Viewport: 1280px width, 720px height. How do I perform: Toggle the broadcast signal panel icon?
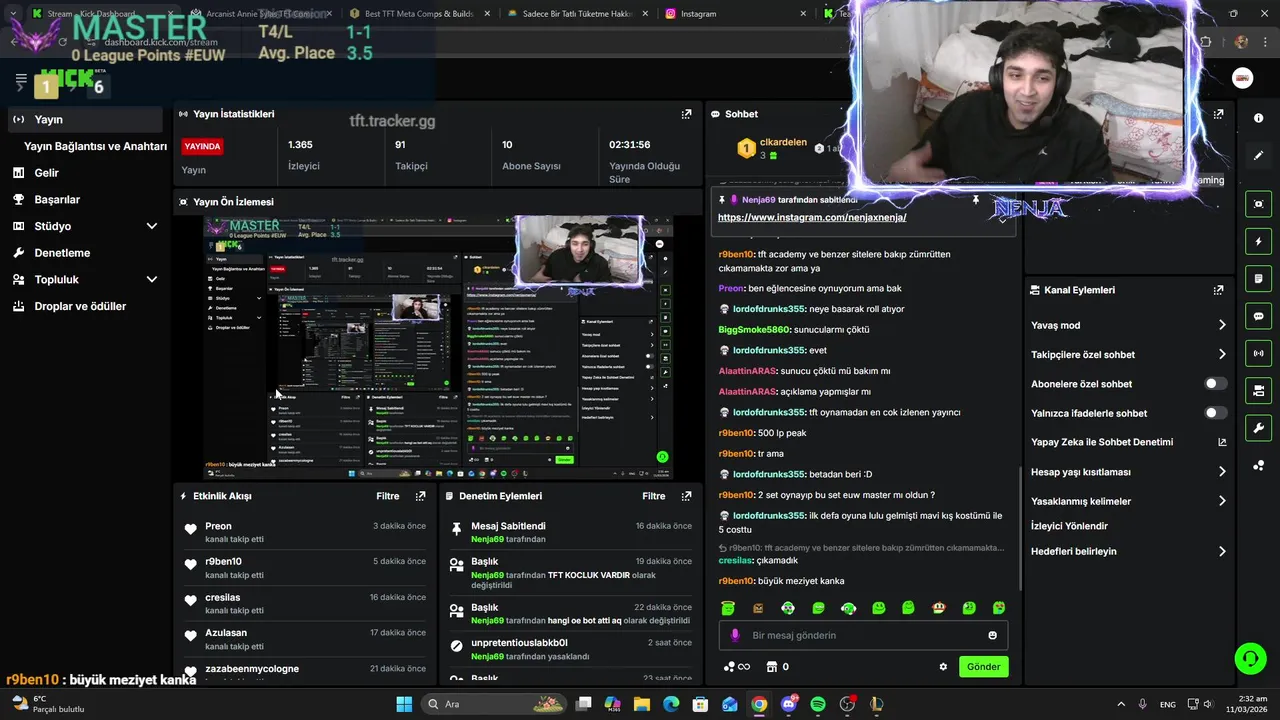pos(1258,353)
